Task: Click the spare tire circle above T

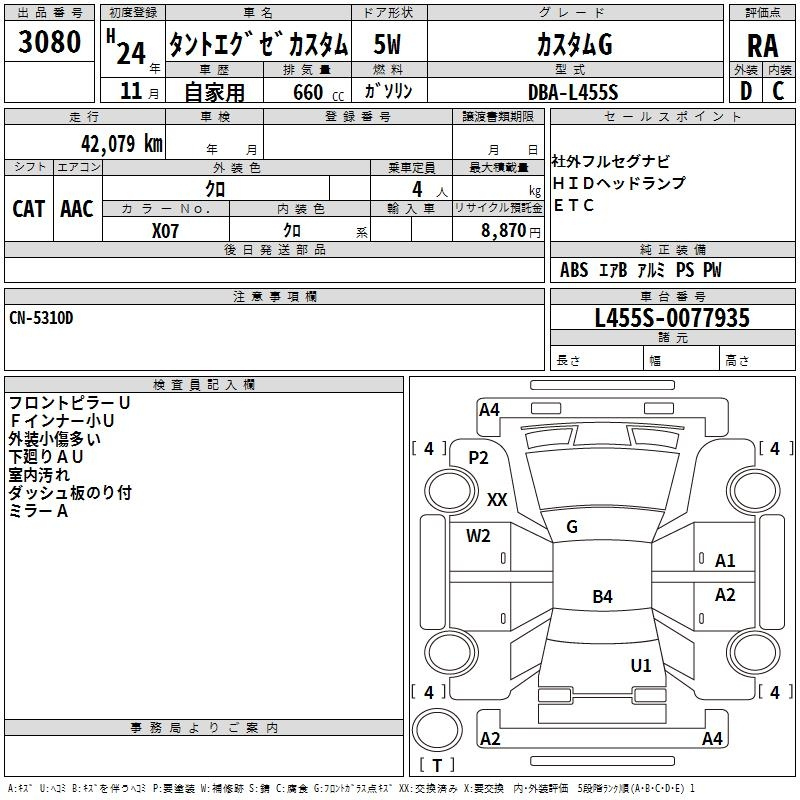Action: pyautogui.click(x=437, y=729)
